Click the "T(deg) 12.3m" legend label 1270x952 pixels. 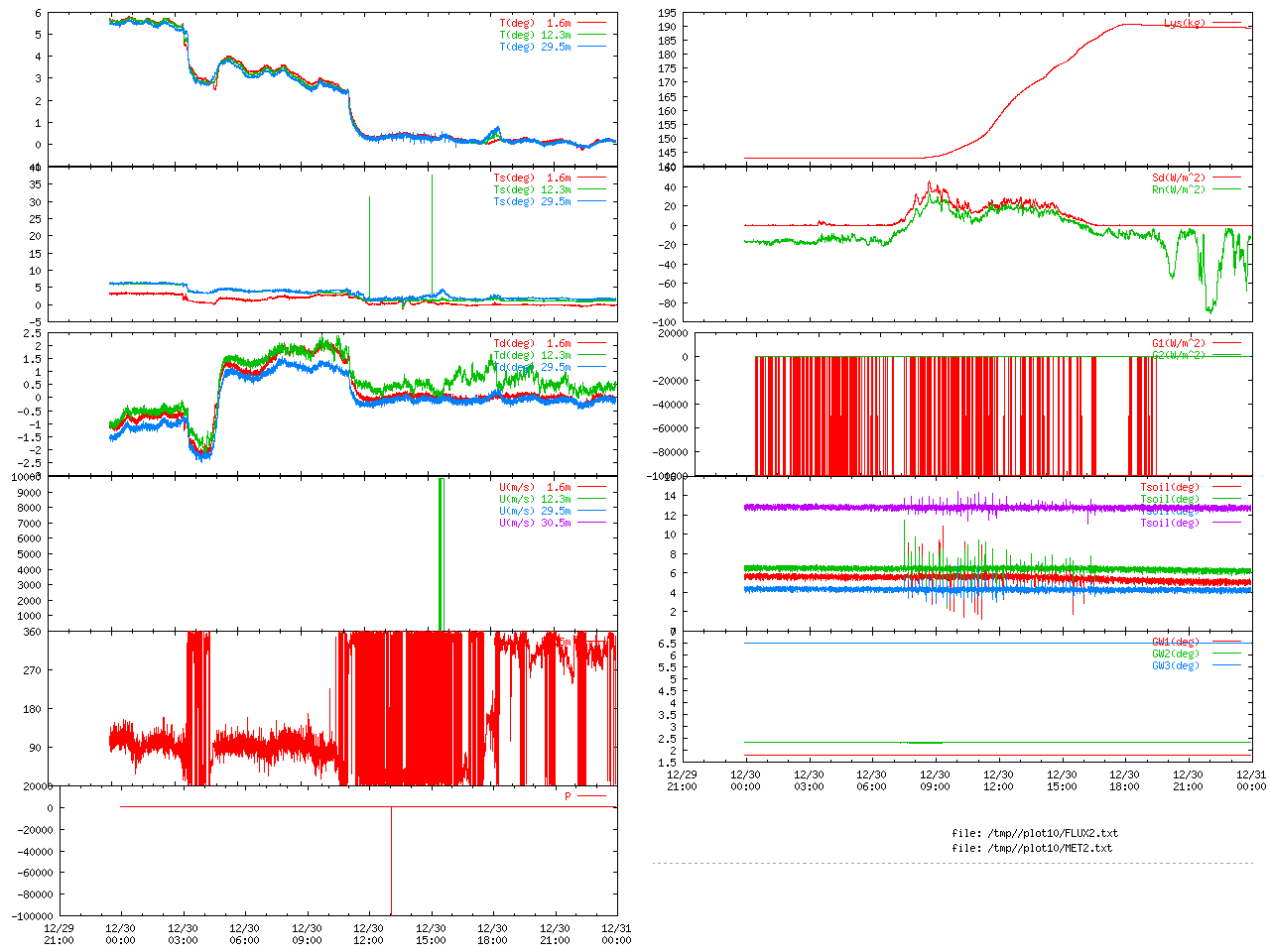pyautogui.click(x=535, y=35)
